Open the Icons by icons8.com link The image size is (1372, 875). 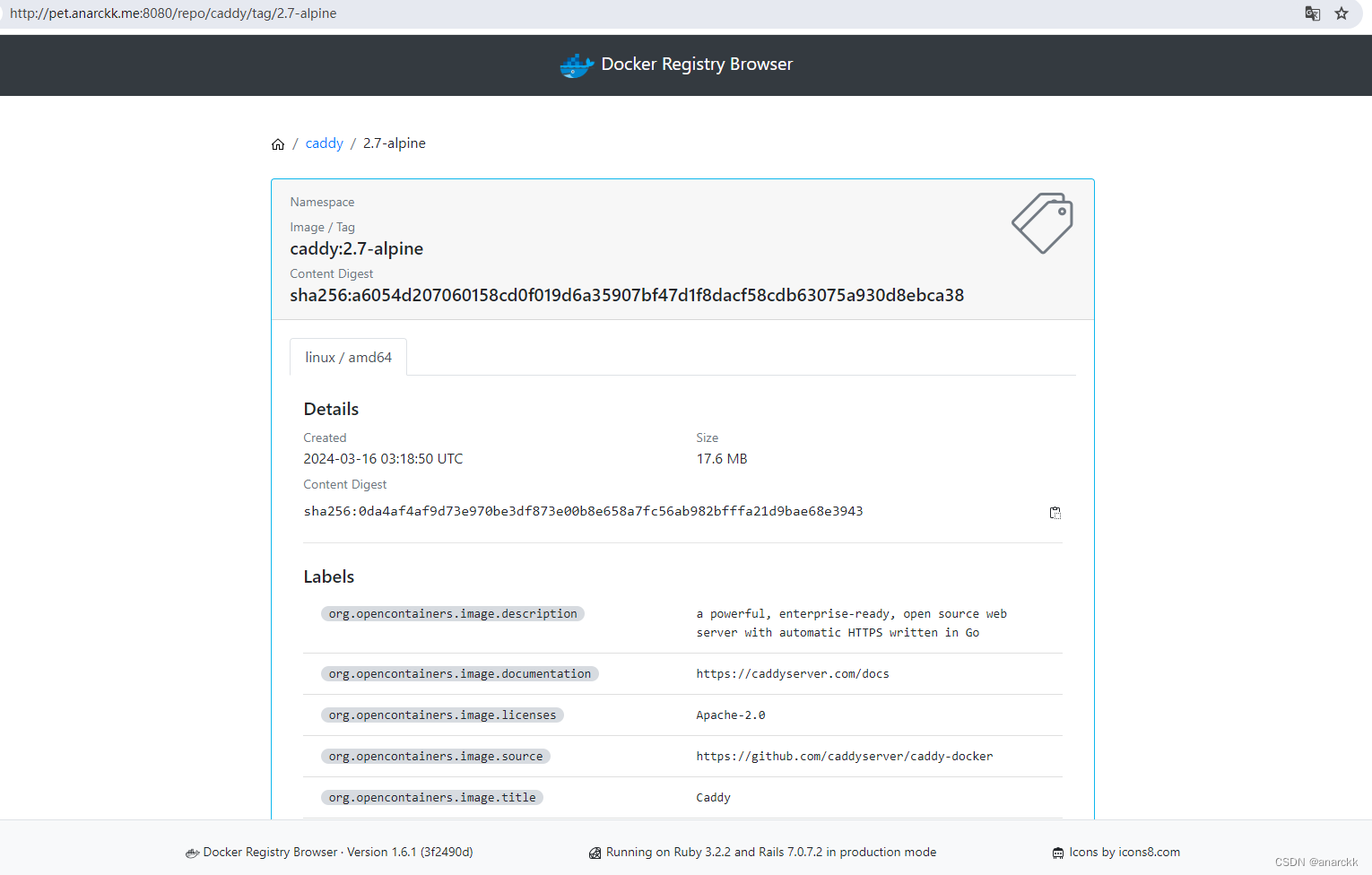[1125, 852]
